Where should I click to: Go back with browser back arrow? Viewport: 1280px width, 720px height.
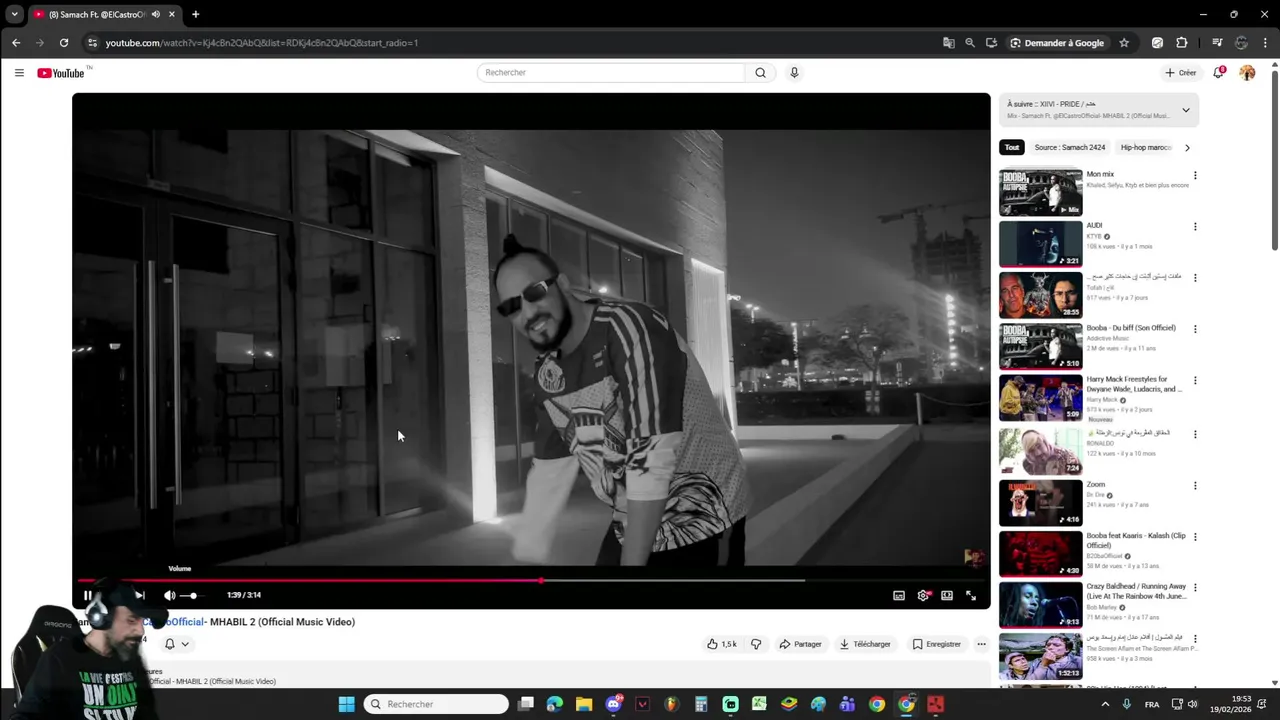[x=16, y=43]
